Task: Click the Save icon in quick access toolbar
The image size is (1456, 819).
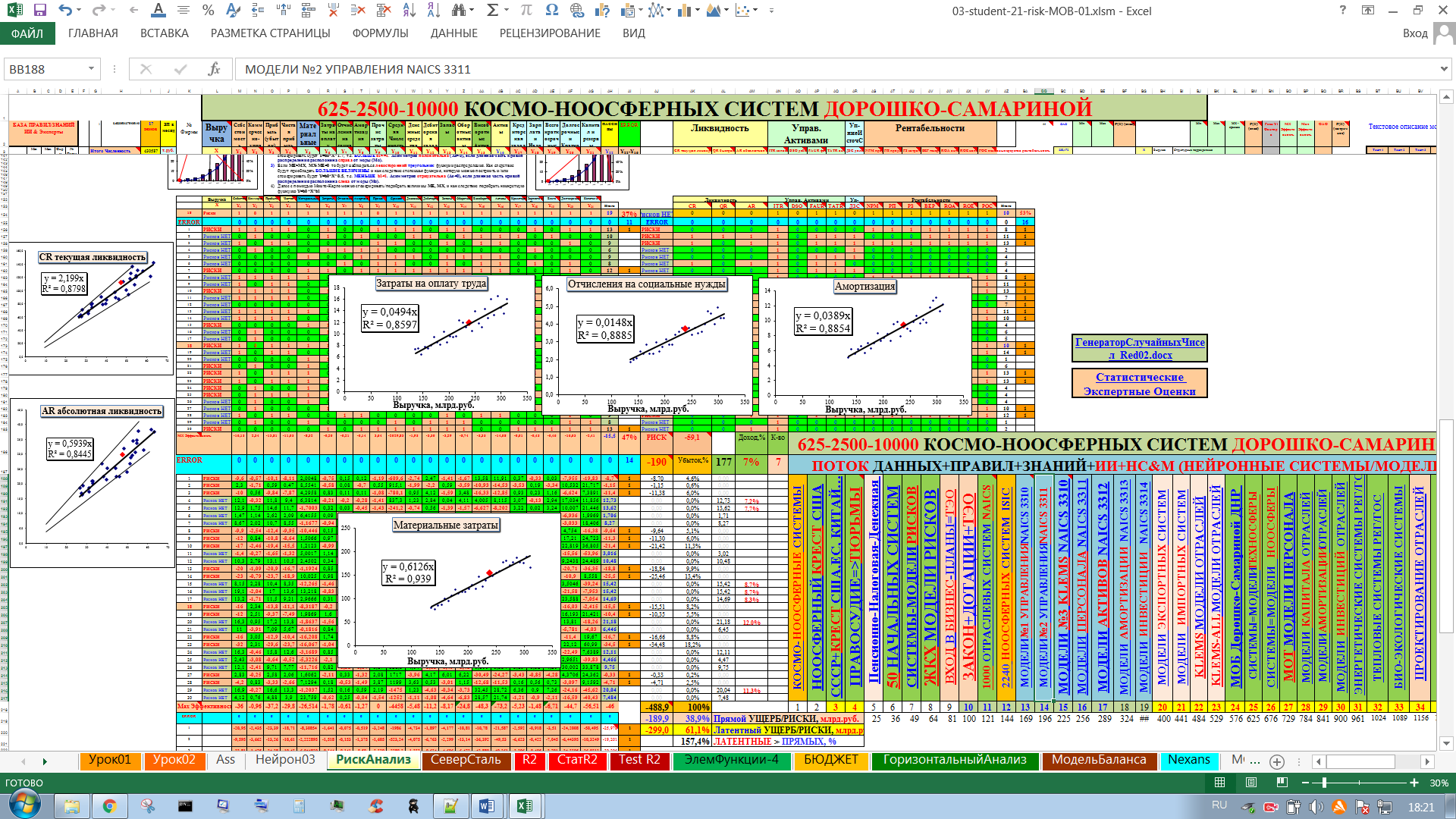Action: click(40, 11)
